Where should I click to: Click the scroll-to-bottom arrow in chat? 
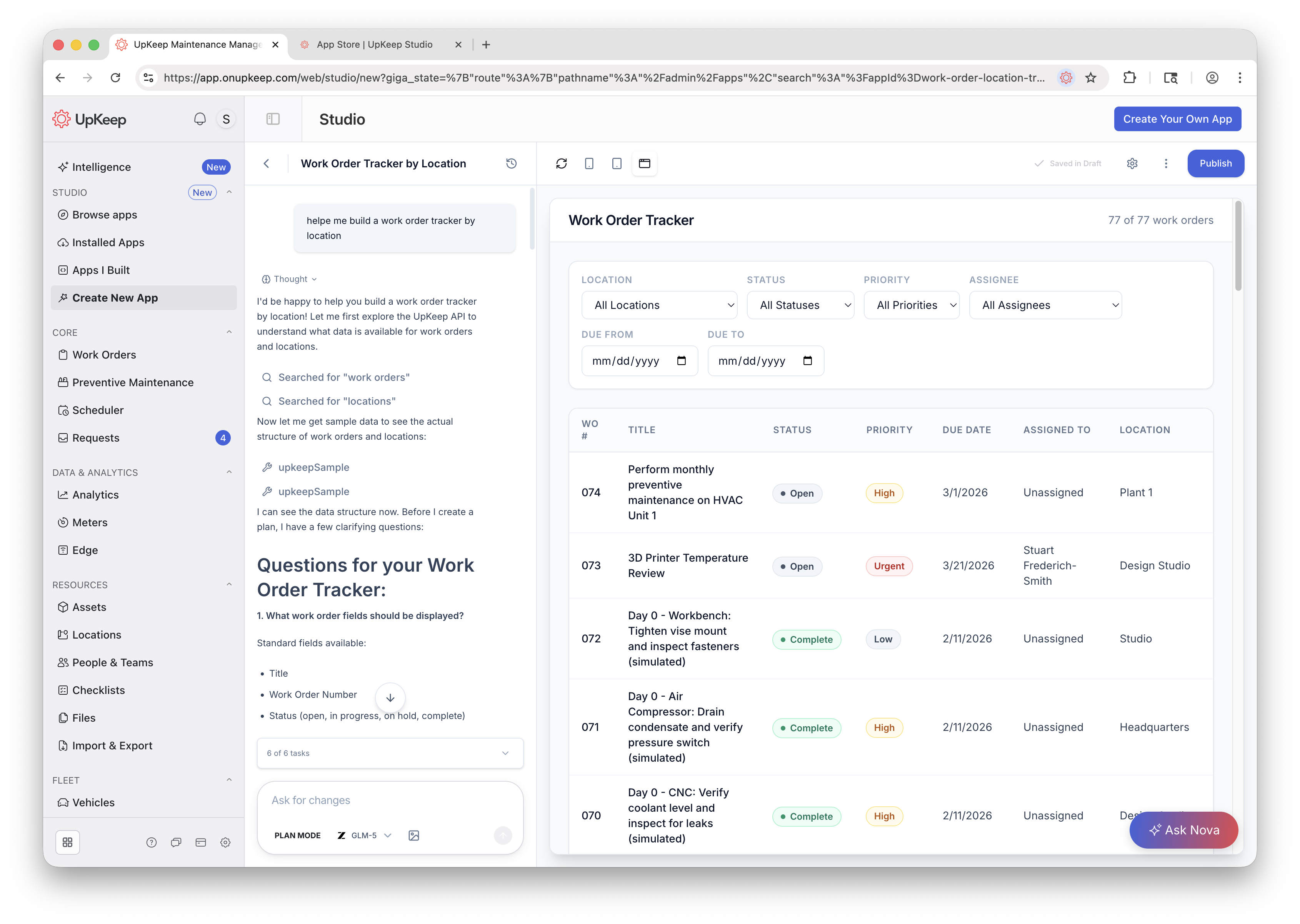click(390, 697)
